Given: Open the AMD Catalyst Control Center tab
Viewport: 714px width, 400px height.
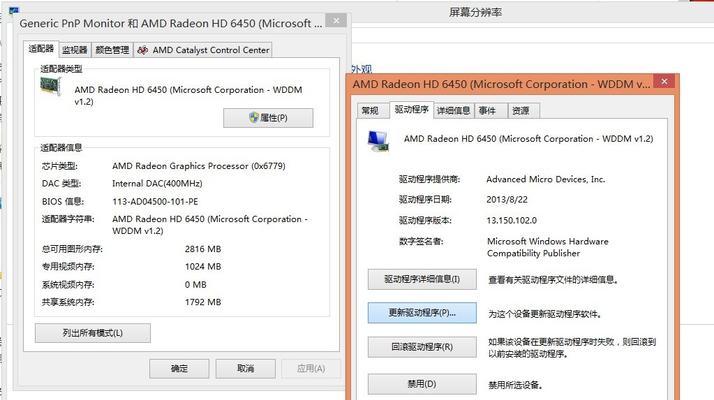Looking at the screenshot, I should coord(203,50).
